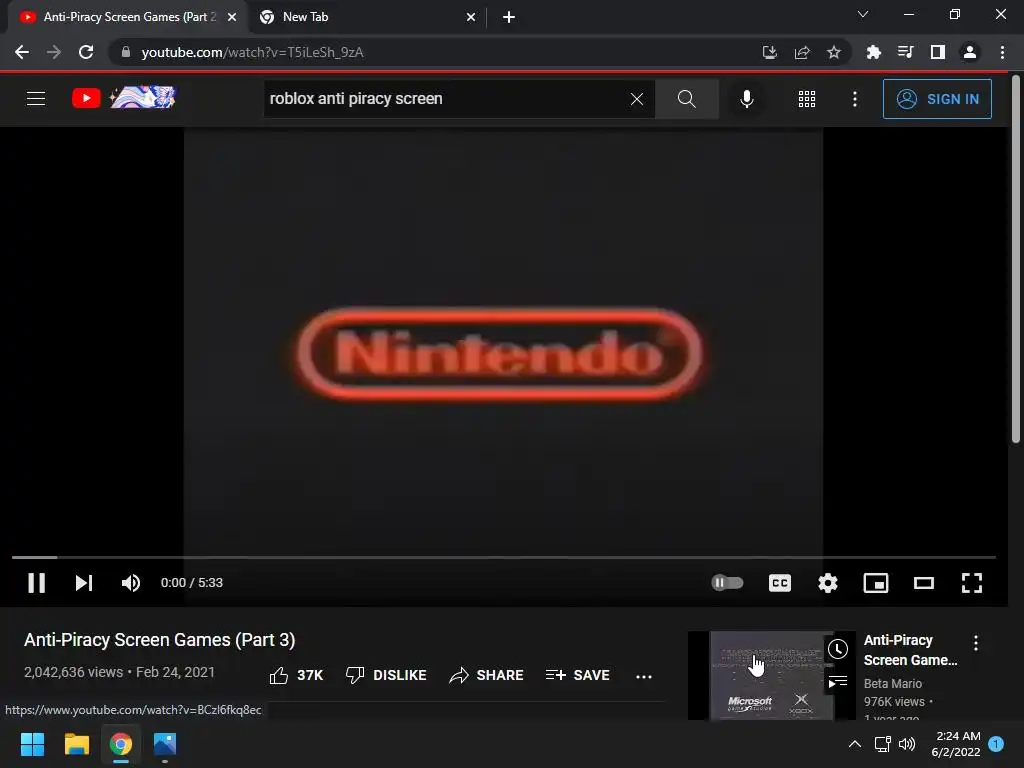
Task: Toggle closed captions CC button
Action: tap(780, 583)
